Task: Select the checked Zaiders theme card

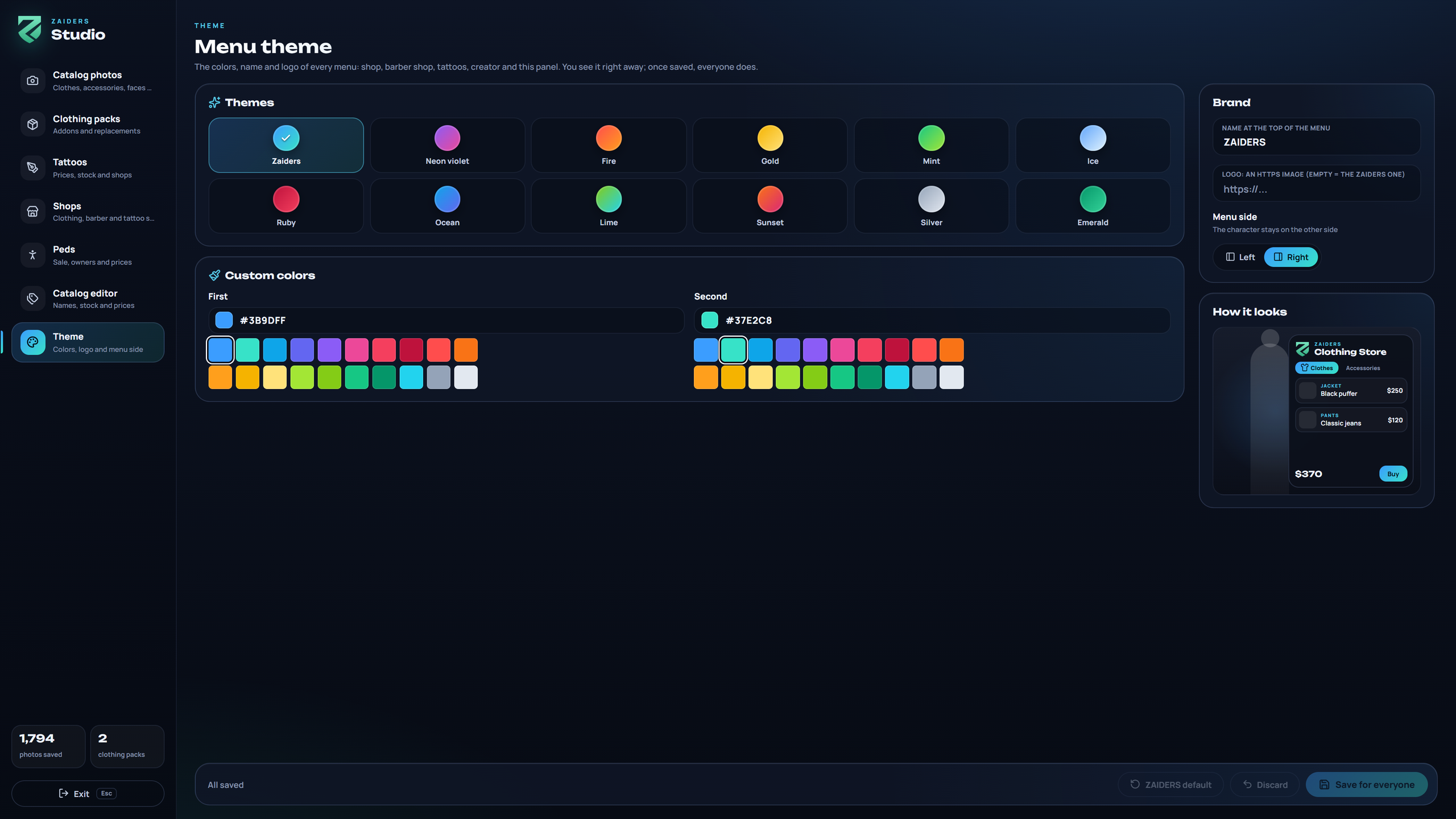Action: tap(286, 145)
